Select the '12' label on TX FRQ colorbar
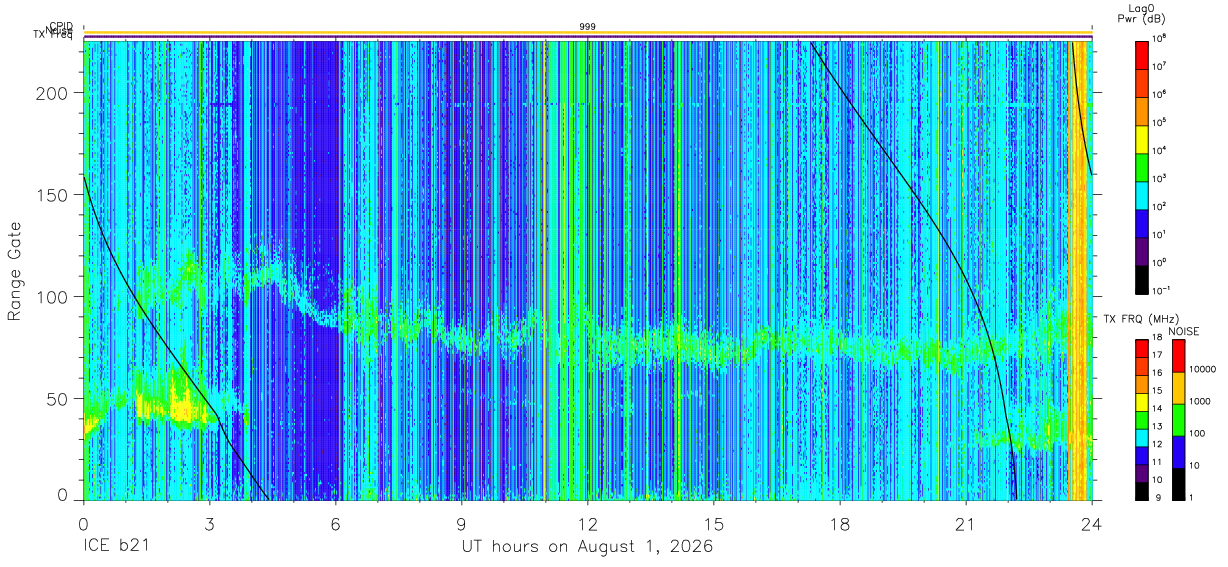The height and width of the screenshot is (567, 1228). click(1158, 444)
